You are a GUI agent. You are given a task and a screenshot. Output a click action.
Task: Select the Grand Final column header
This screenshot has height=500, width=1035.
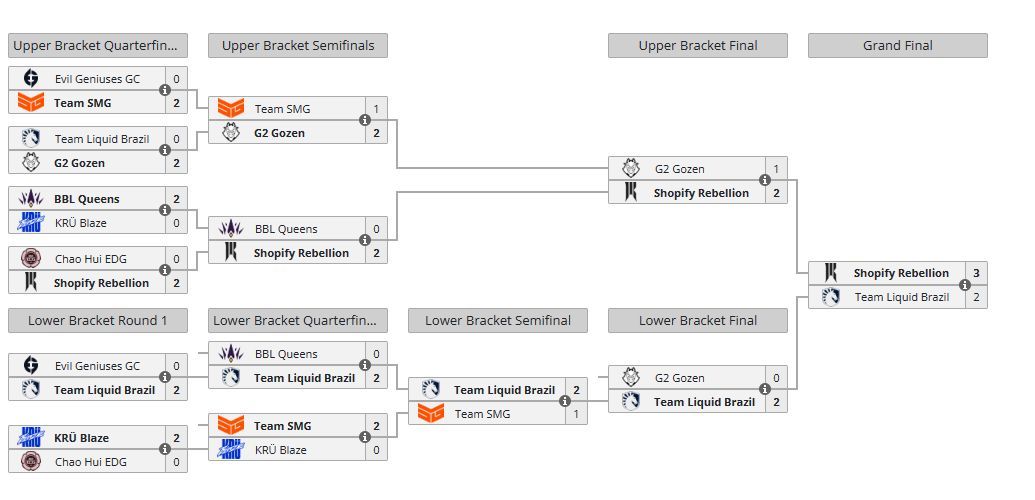click(897, 45)
